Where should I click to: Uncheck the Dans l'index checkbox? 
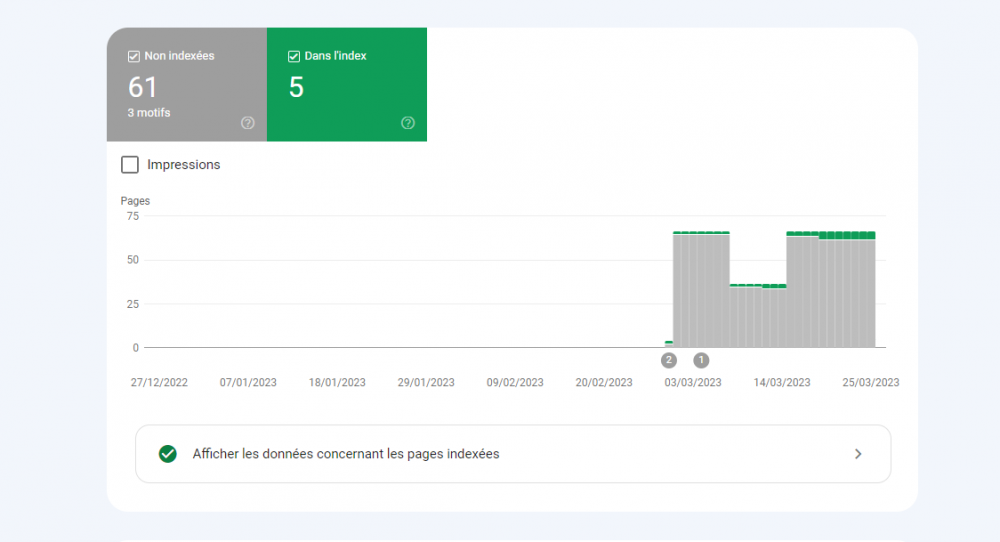[293, 56]
